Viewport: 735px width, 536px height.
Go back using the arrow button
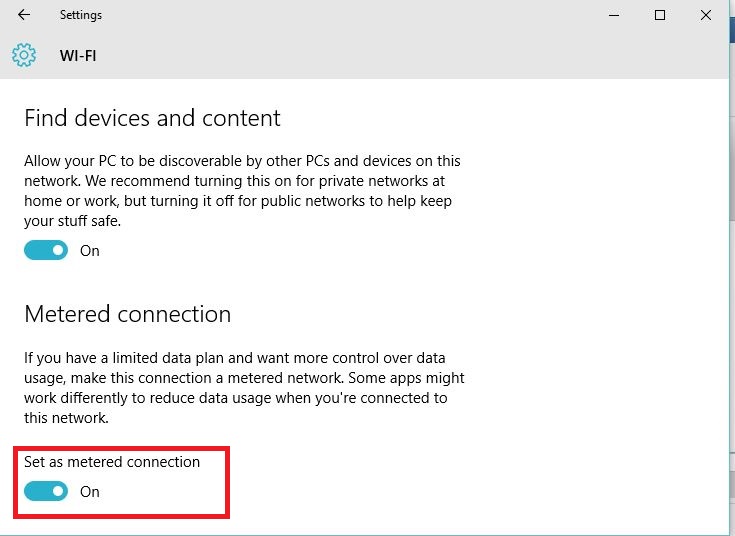point(24,15)
